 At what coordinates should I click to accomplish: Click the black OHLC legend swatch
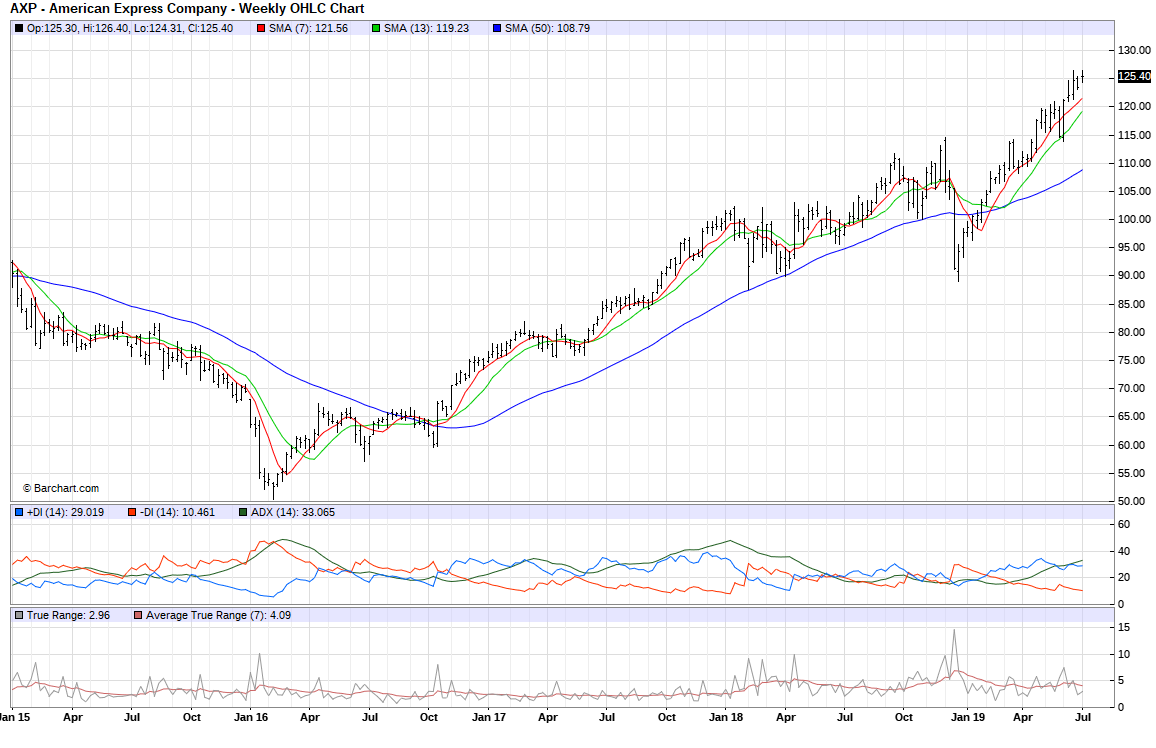tap(19, 28)
